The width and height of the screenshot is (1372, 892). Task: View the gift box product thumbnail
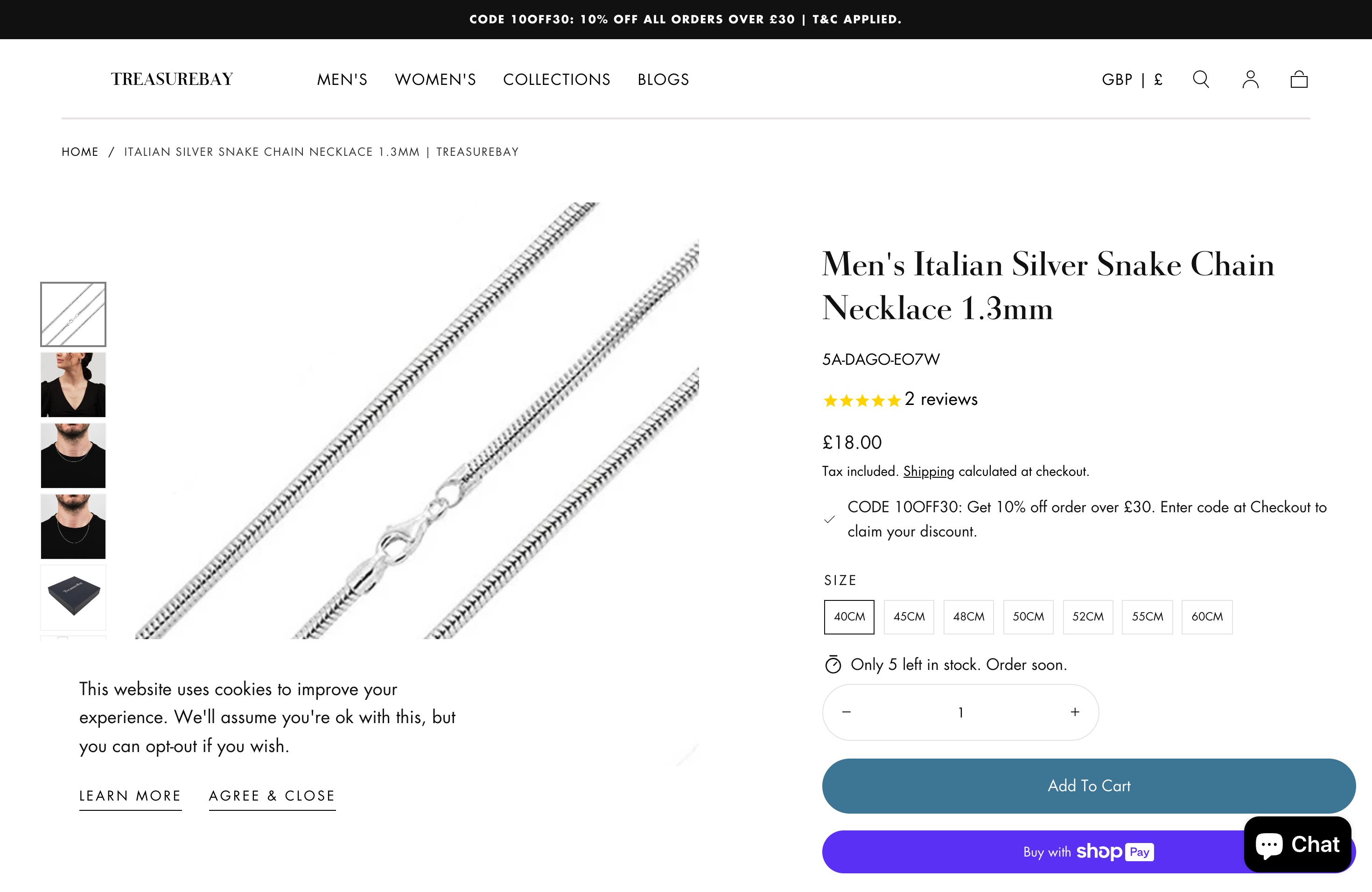click(73, 597)
